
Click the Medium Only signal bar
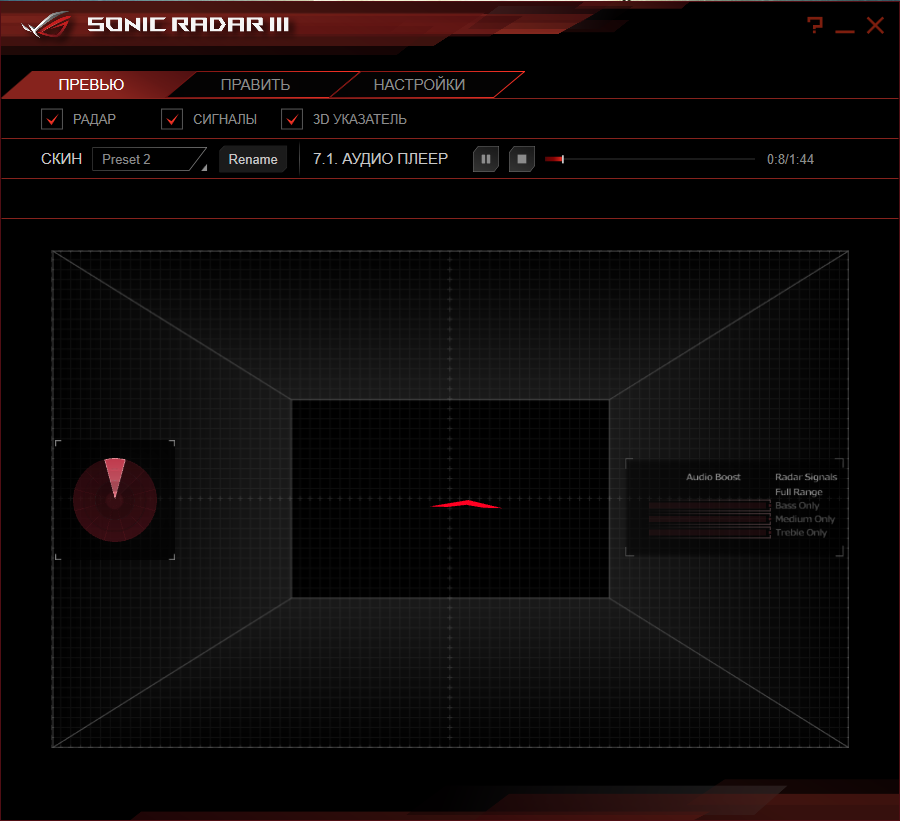click(x=709, y=519)
